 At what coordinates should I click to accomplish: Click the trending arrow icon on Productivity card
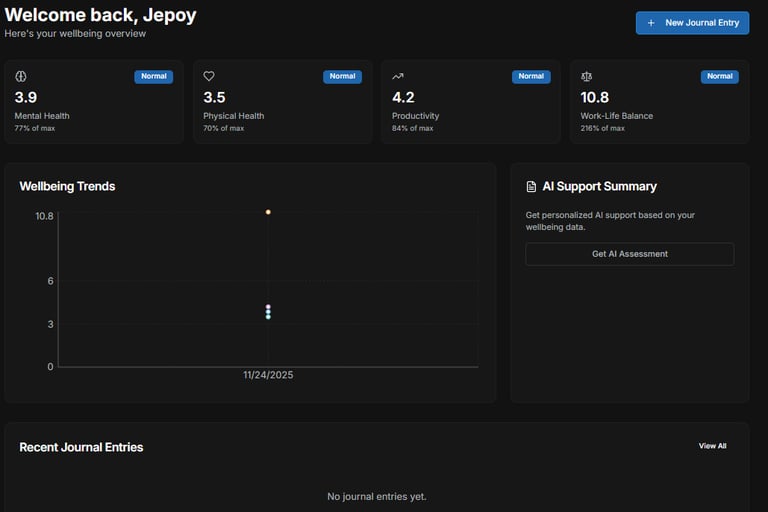pos(398,76)
